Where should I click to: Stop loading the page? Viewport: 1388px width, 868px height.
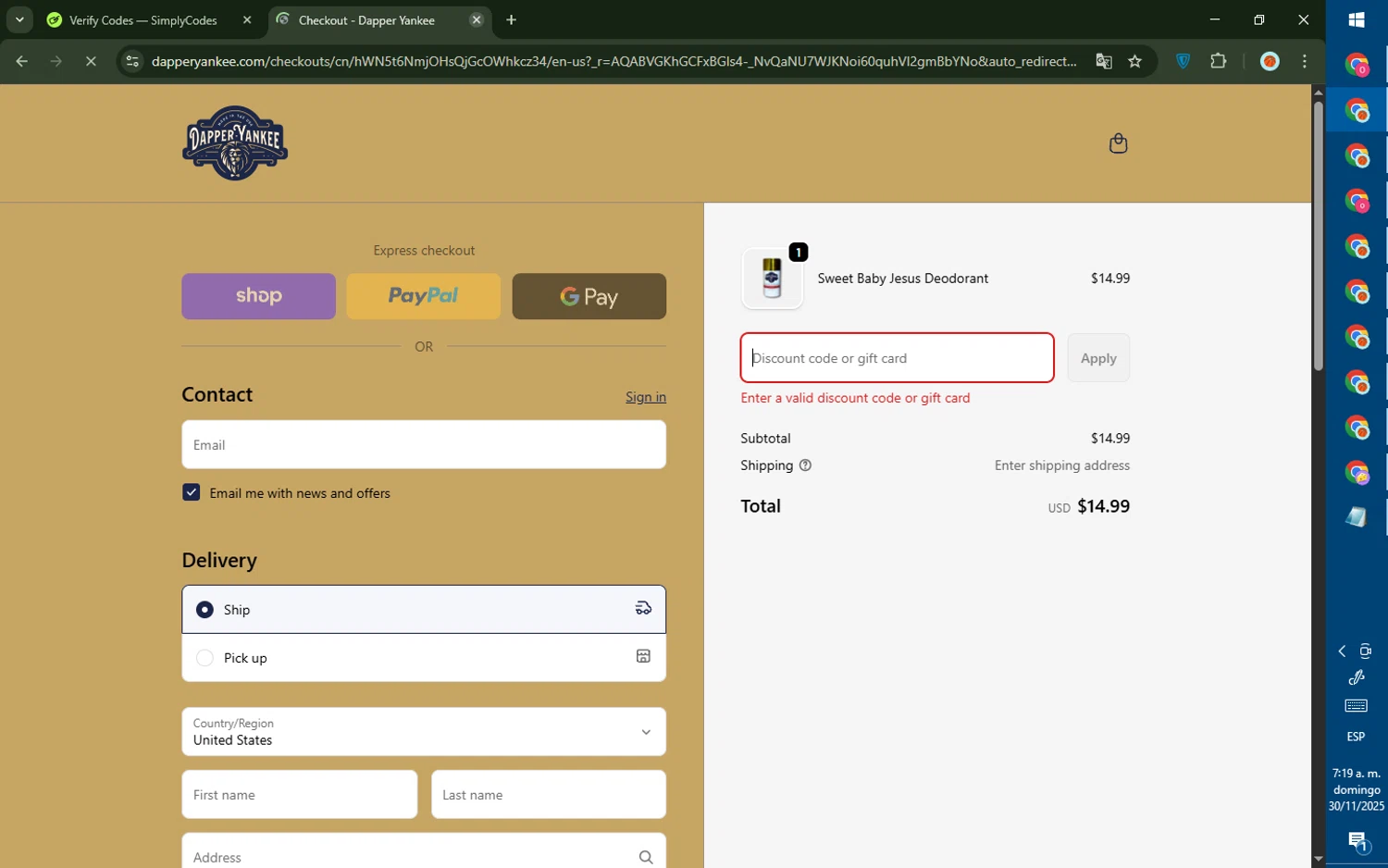91,61
